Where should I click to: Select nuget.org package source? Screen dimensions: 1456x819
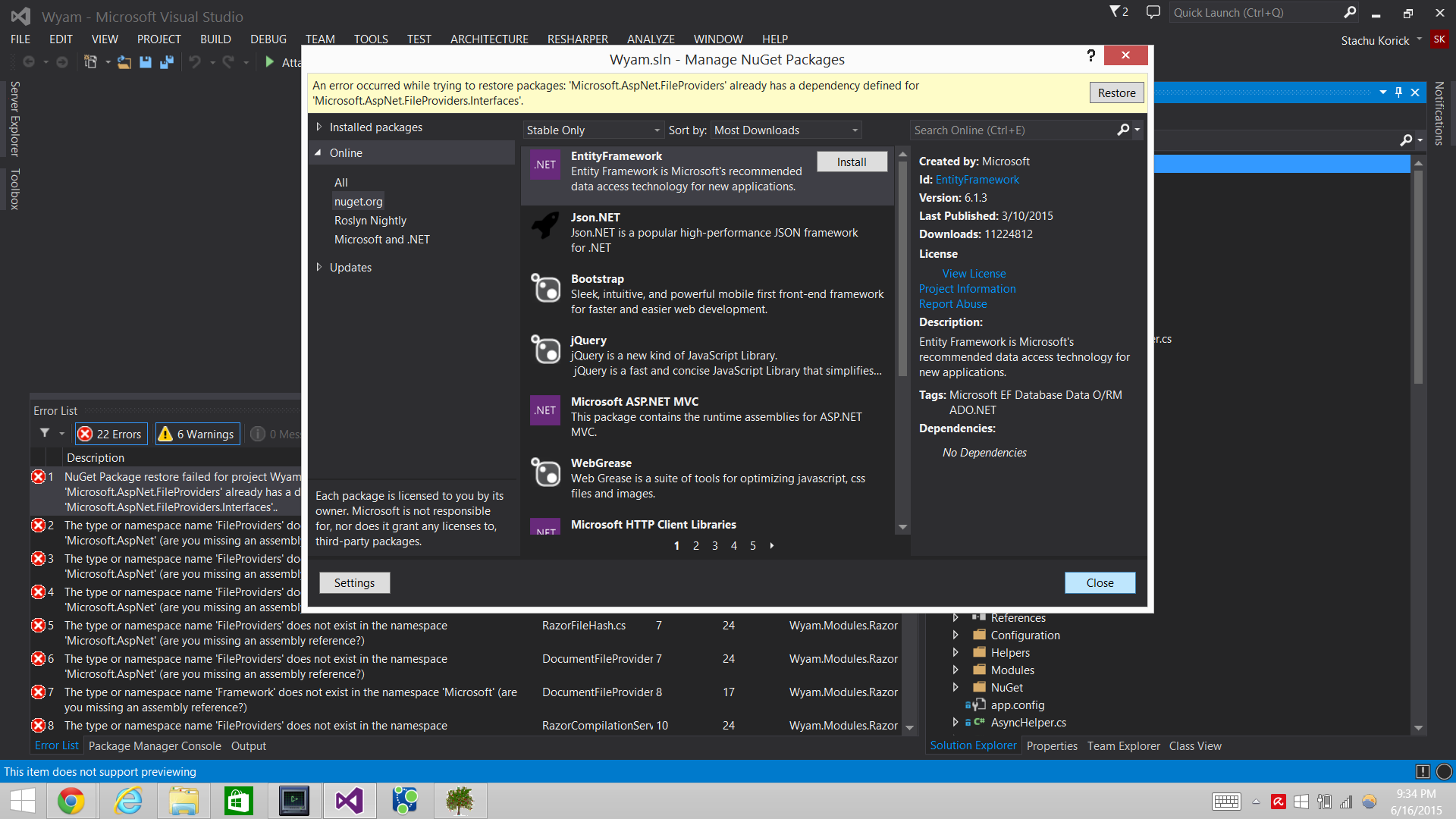[358, 201]
